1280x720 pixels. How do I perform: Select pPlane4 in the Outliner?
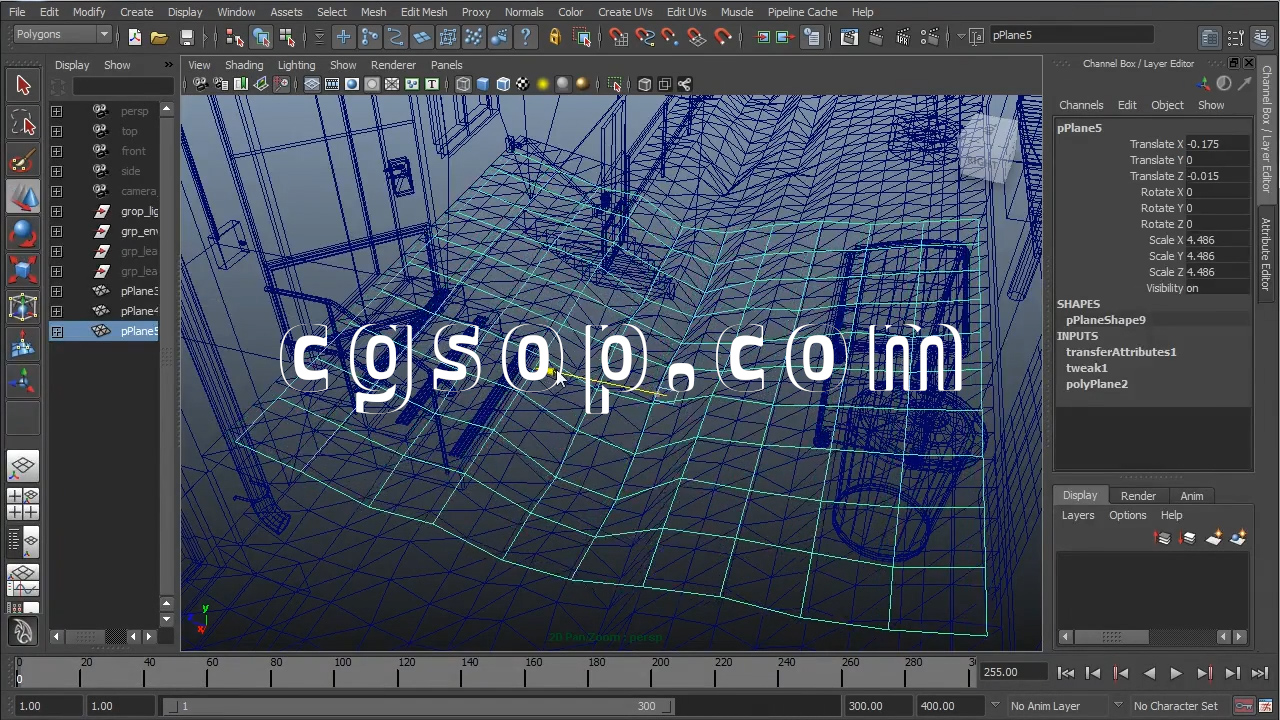pos(139,311)
